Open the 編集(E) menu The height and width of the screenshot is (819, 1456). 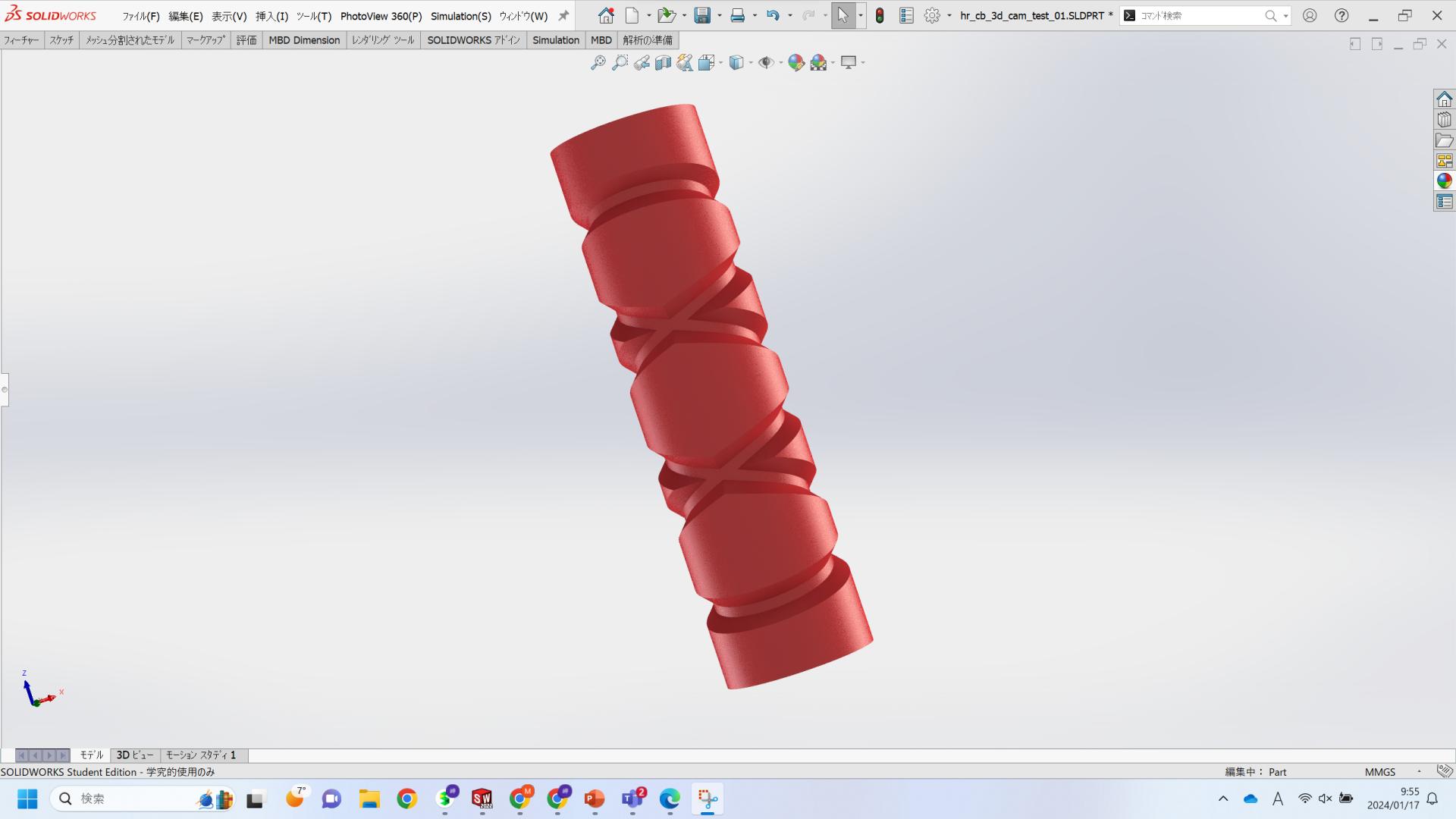[x=186, y=16]
